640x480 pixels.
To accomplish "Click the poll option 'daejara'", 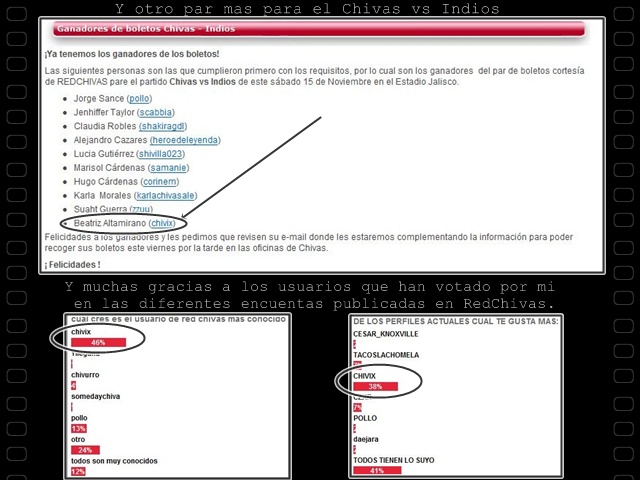I will 366,440.
